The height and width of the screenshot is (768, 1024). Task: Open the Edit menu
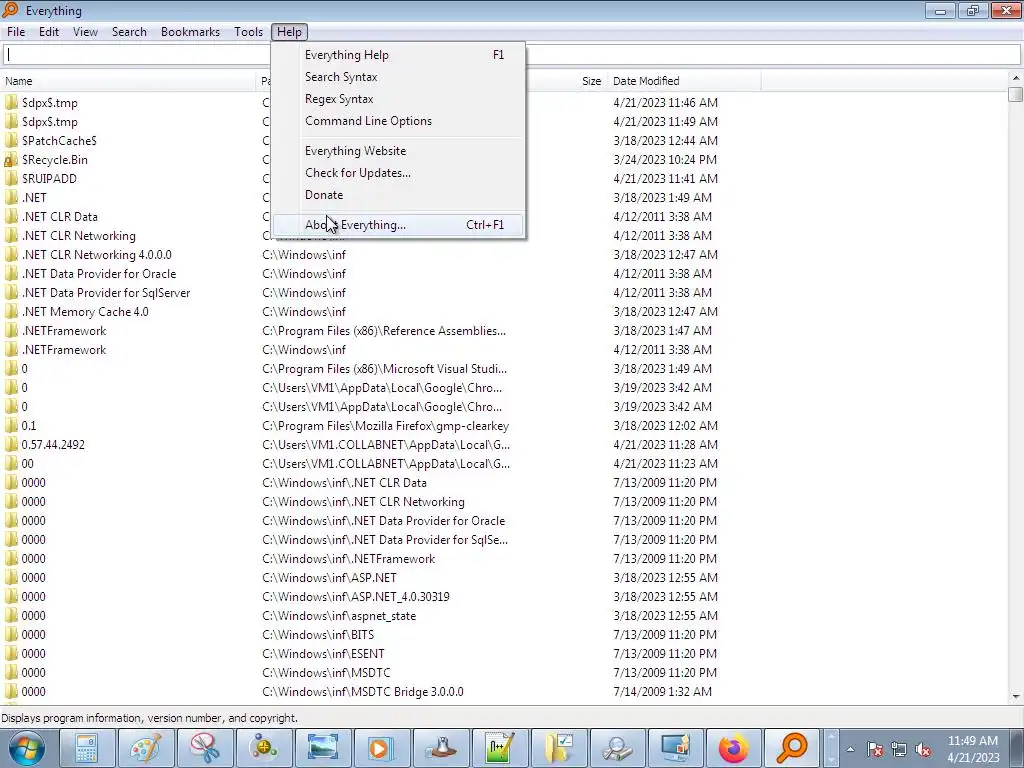[x=49, y=32]
